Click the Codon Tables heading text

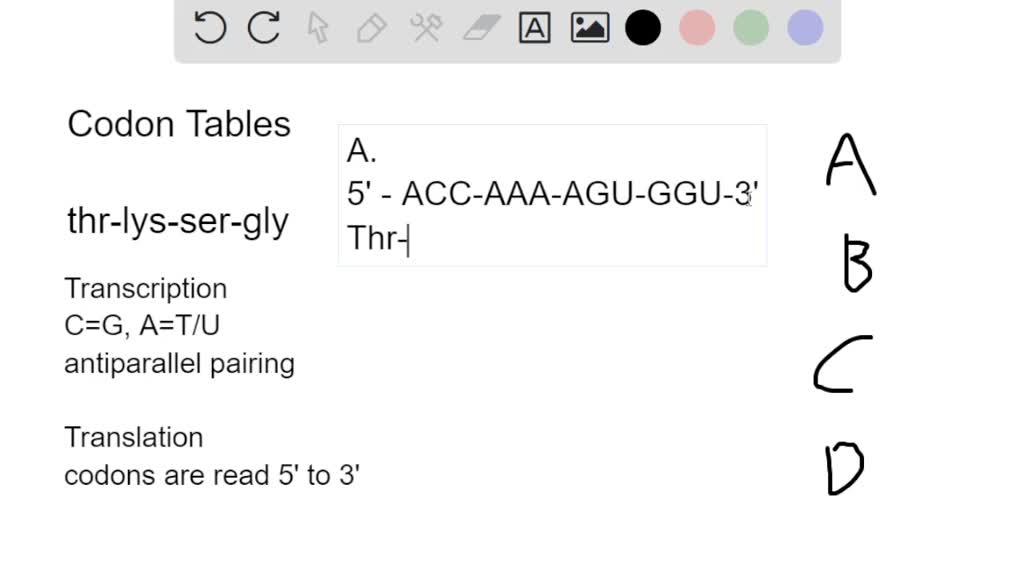tap(178, 124)
